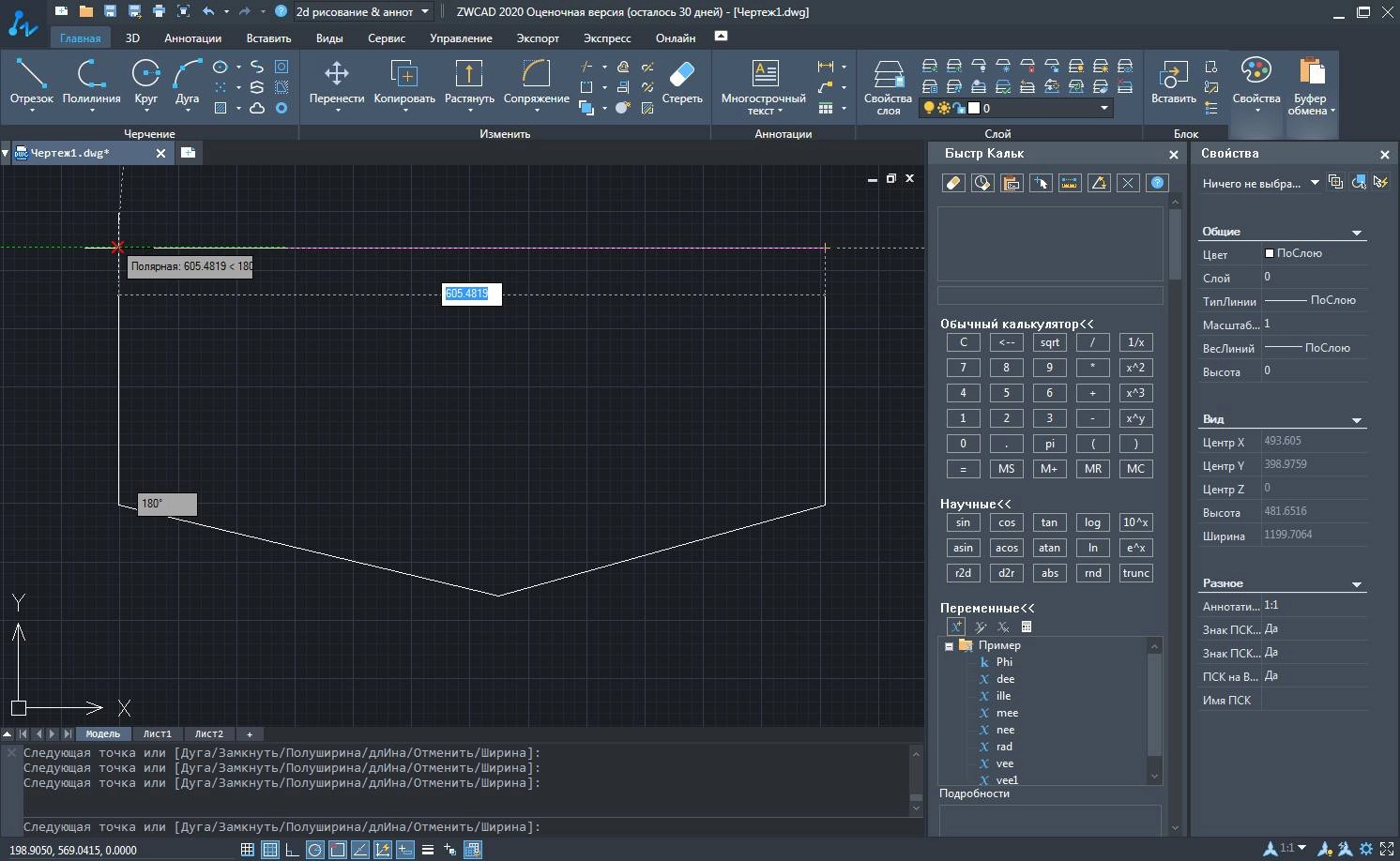Collapse the Разное properties section
Screen dimensions: 1400x861
(x=1356, y=584)
